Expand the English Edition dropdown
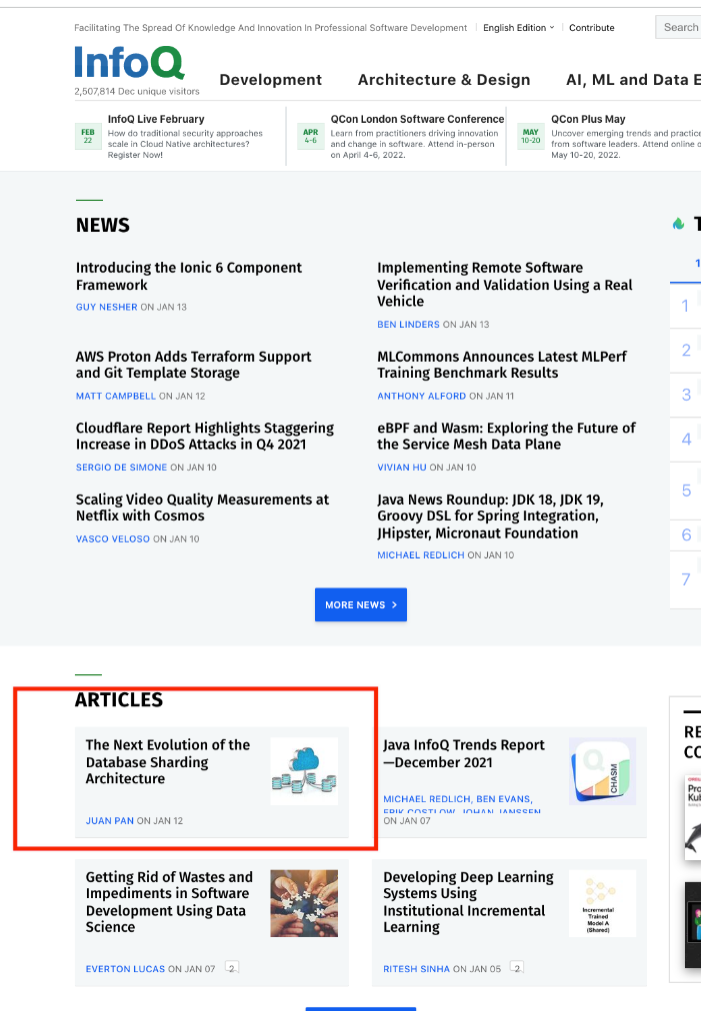 pyautogui.click(x=518, y=28)
